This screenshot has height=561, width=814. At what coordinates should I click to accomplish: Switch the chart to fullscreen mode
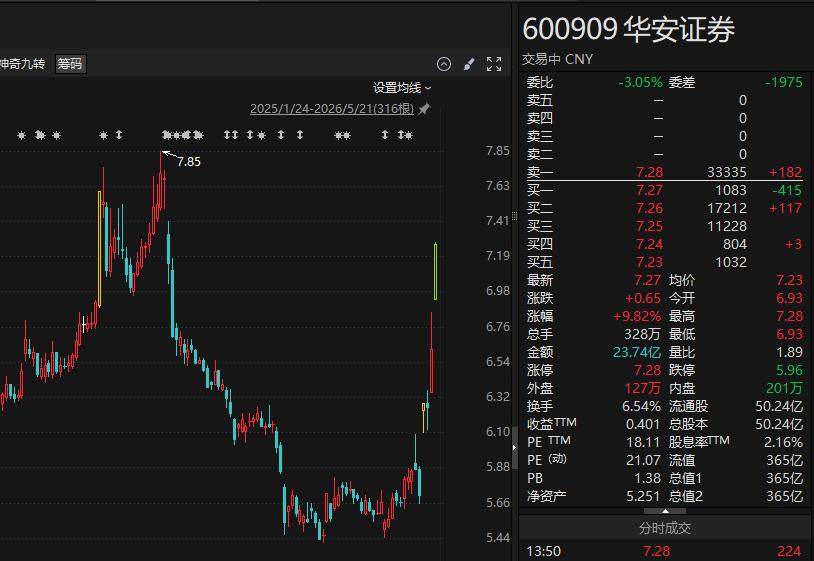pyautogui.click(x=494, y=64)
